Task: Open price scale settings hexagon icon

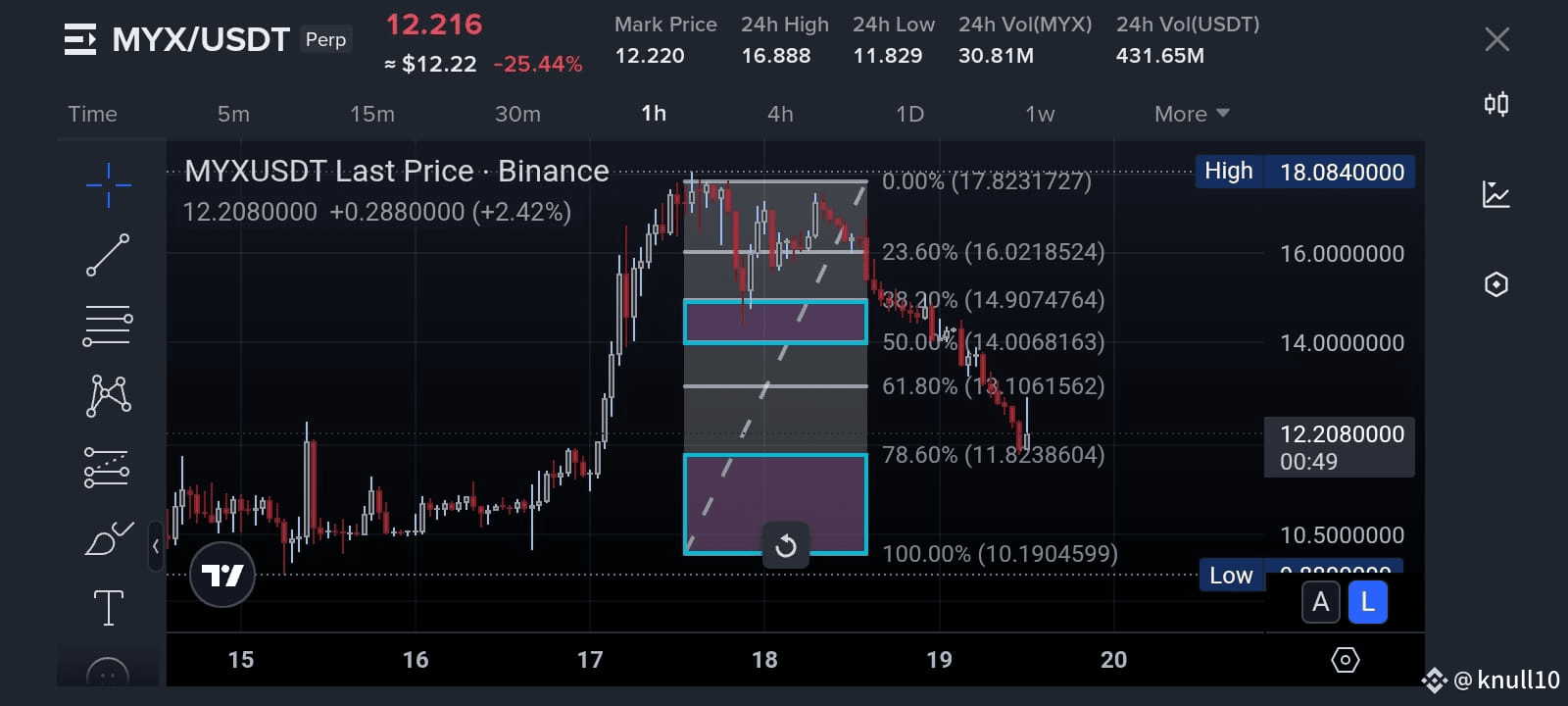Action: coord(1346,660)
